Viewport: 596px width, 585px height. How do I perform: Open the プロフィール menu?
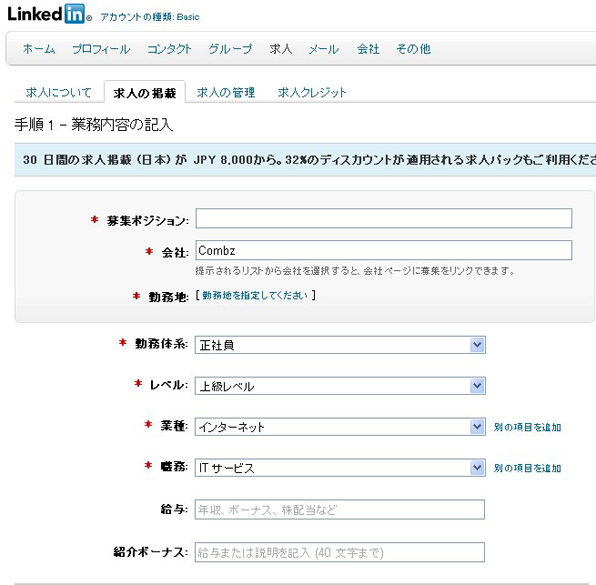pos(101,49)
